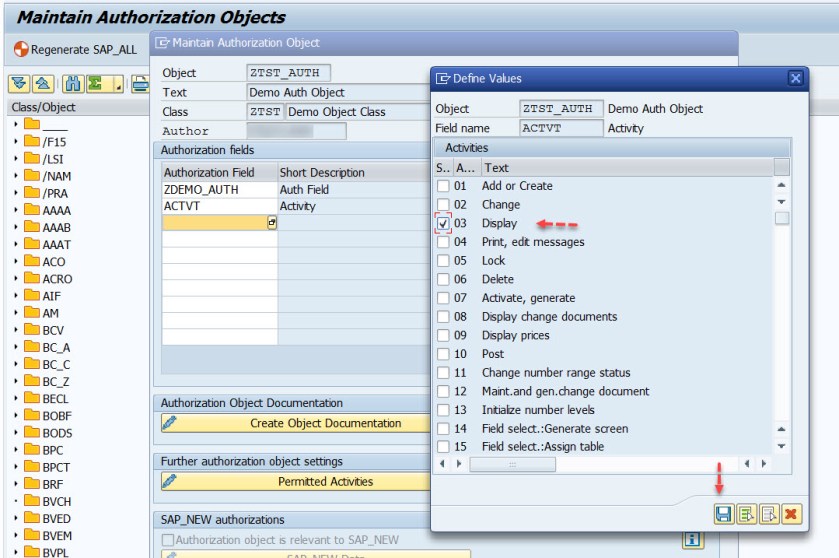839x558 pixels.
Task: Expand all nodes with double-down arrow icon
Action: pyautogui.click(x=19, y=83)
